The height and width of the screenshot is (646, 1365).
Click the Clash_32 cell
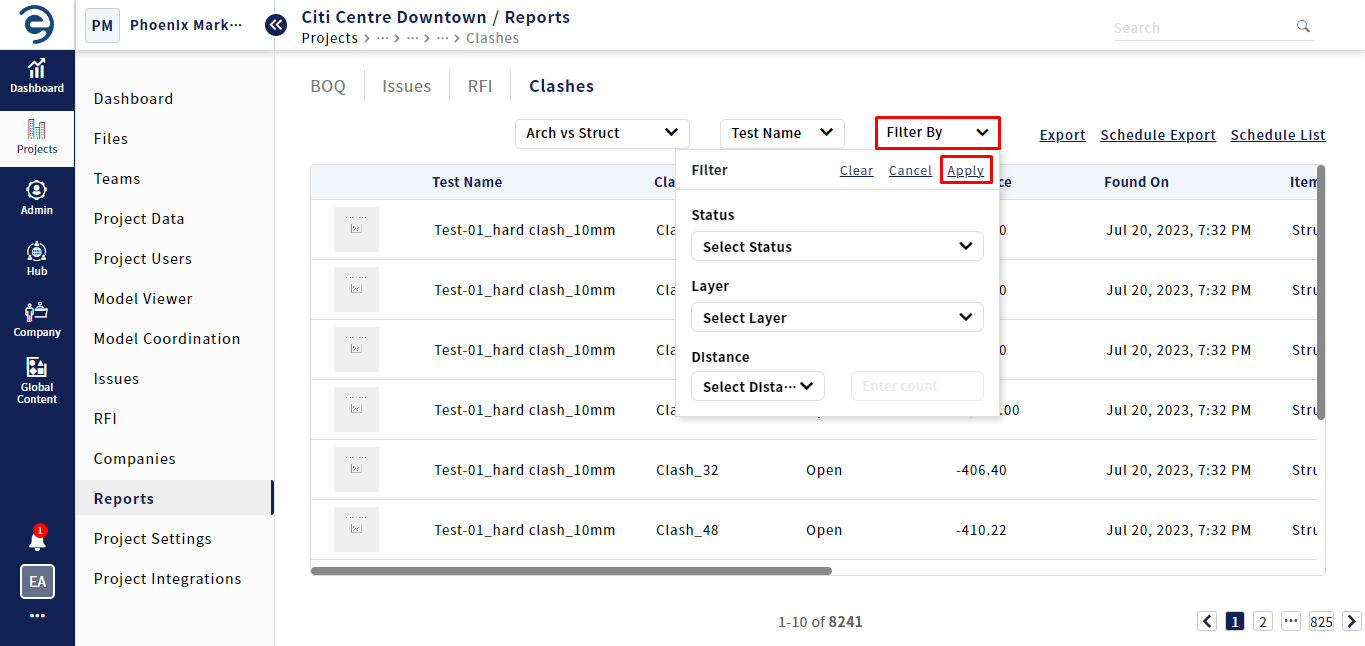tap(687, 470)
